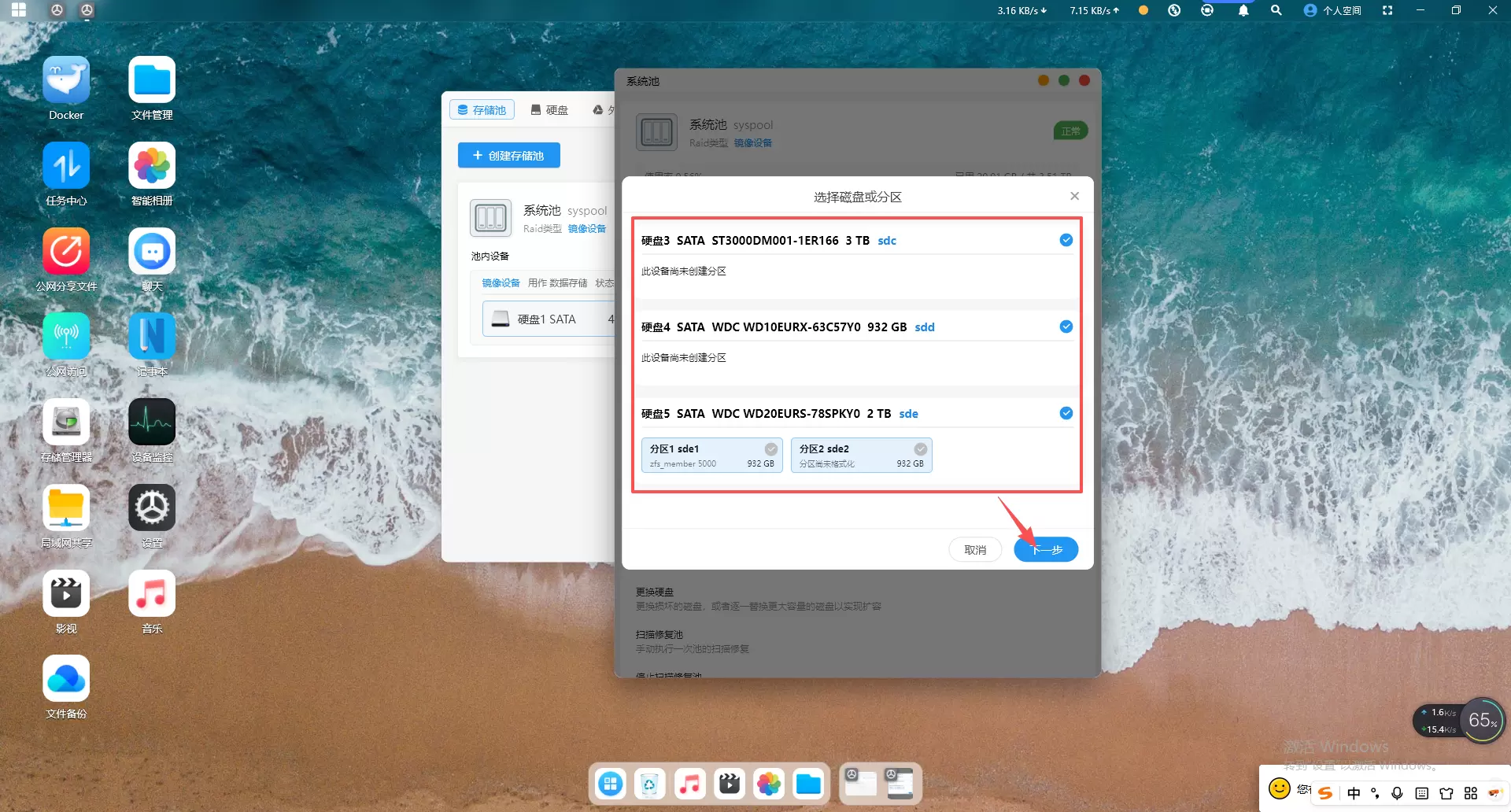The width and height of the screenshot is (1511, 812).
Task: Open the 设备监控 device monitor app
Action: click(x=152, y=423)
